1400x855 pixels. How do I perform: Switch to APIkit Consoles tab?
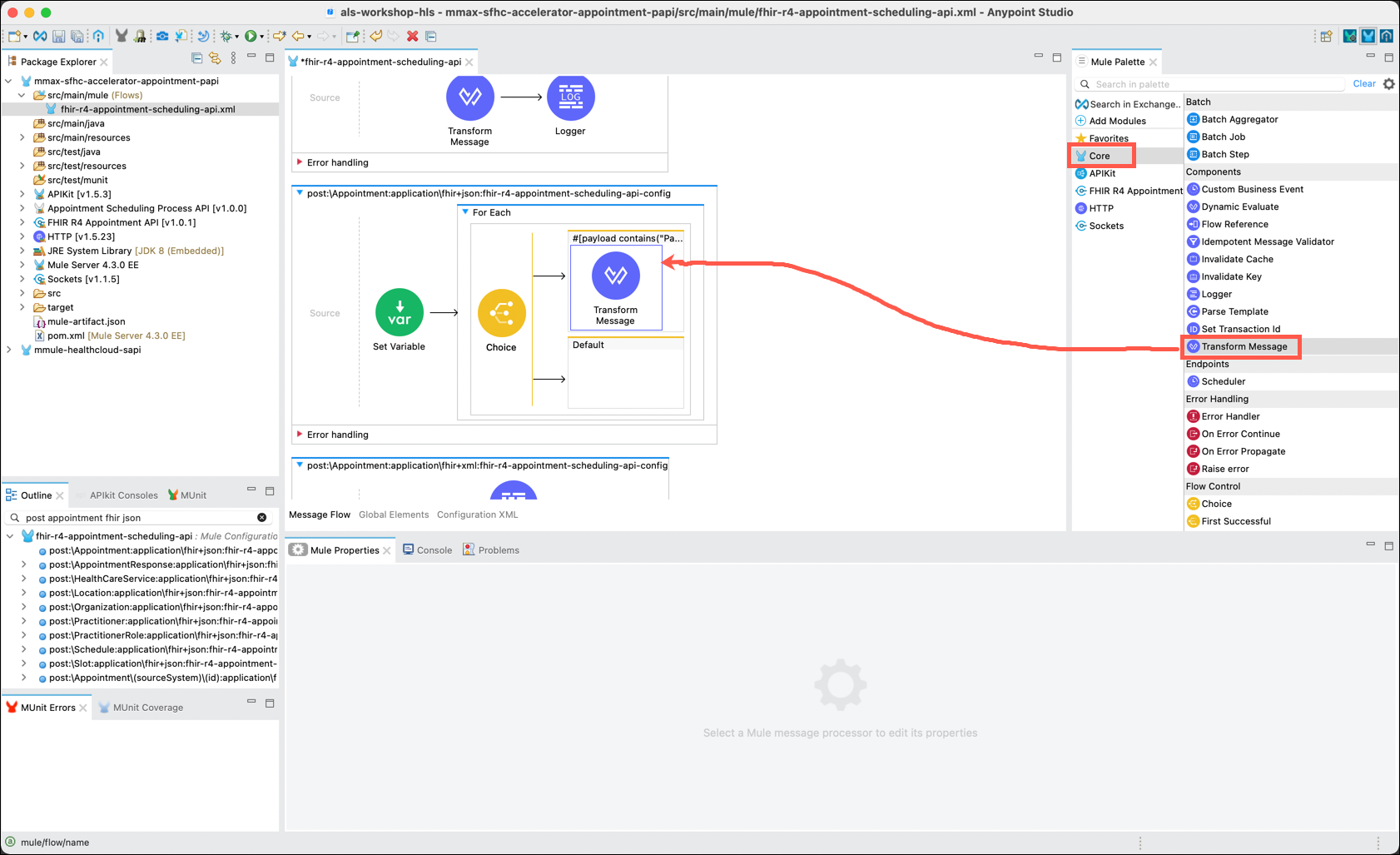(x=123, y=495)
